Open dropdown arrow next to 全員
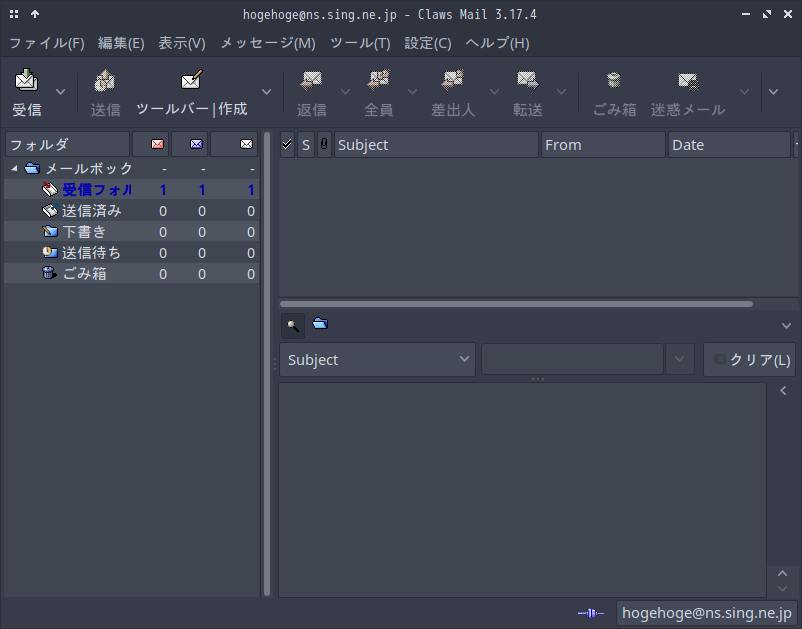 pyautogui.click(x=412, y=92)
